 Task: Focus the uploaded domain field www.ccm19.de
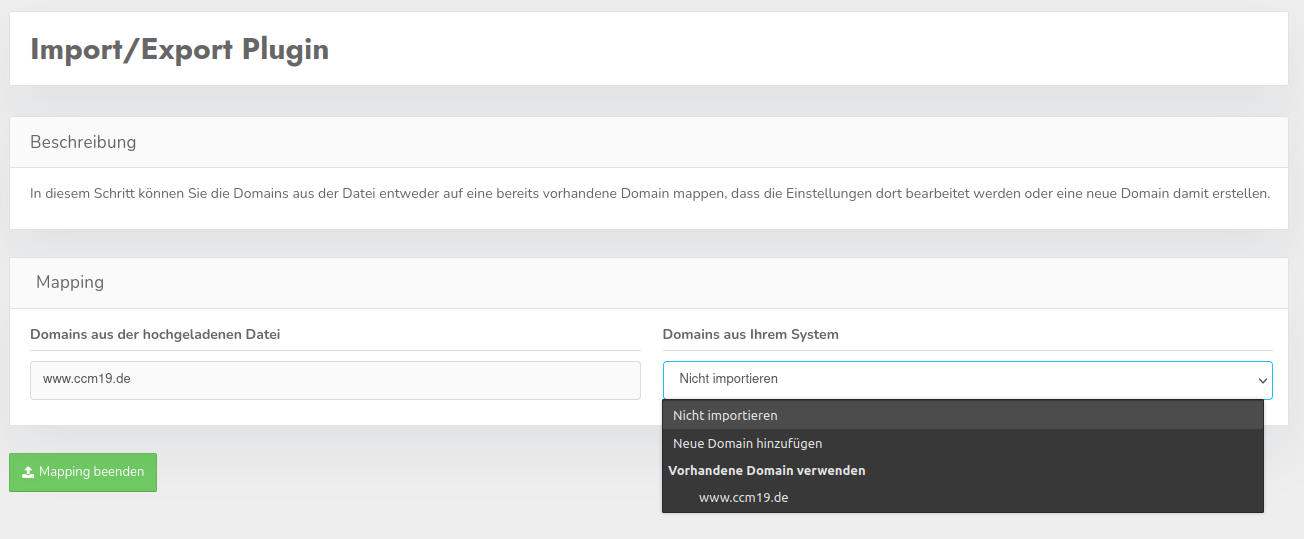tap(335, 380)
